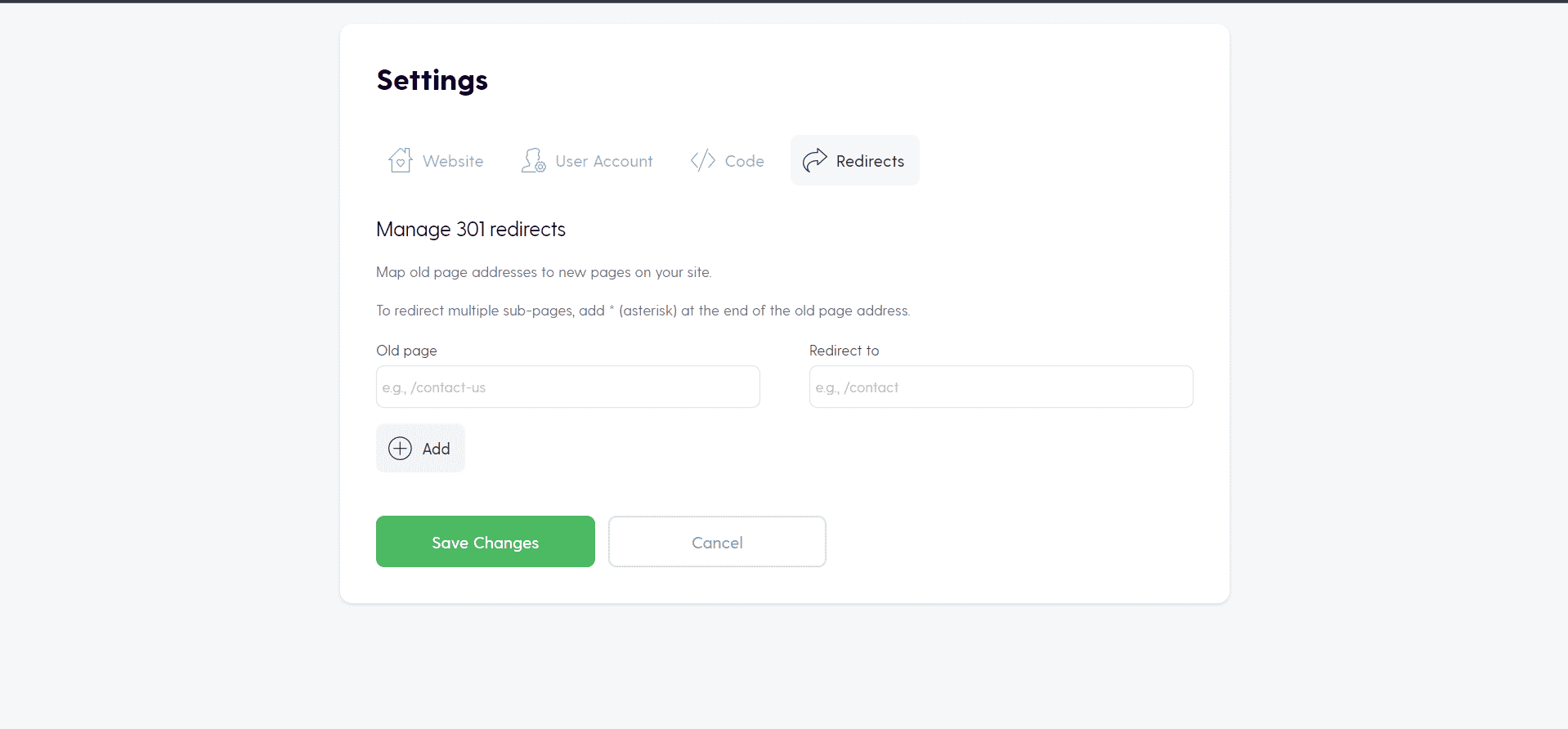Focus the Old page input field

click(568, 387)
